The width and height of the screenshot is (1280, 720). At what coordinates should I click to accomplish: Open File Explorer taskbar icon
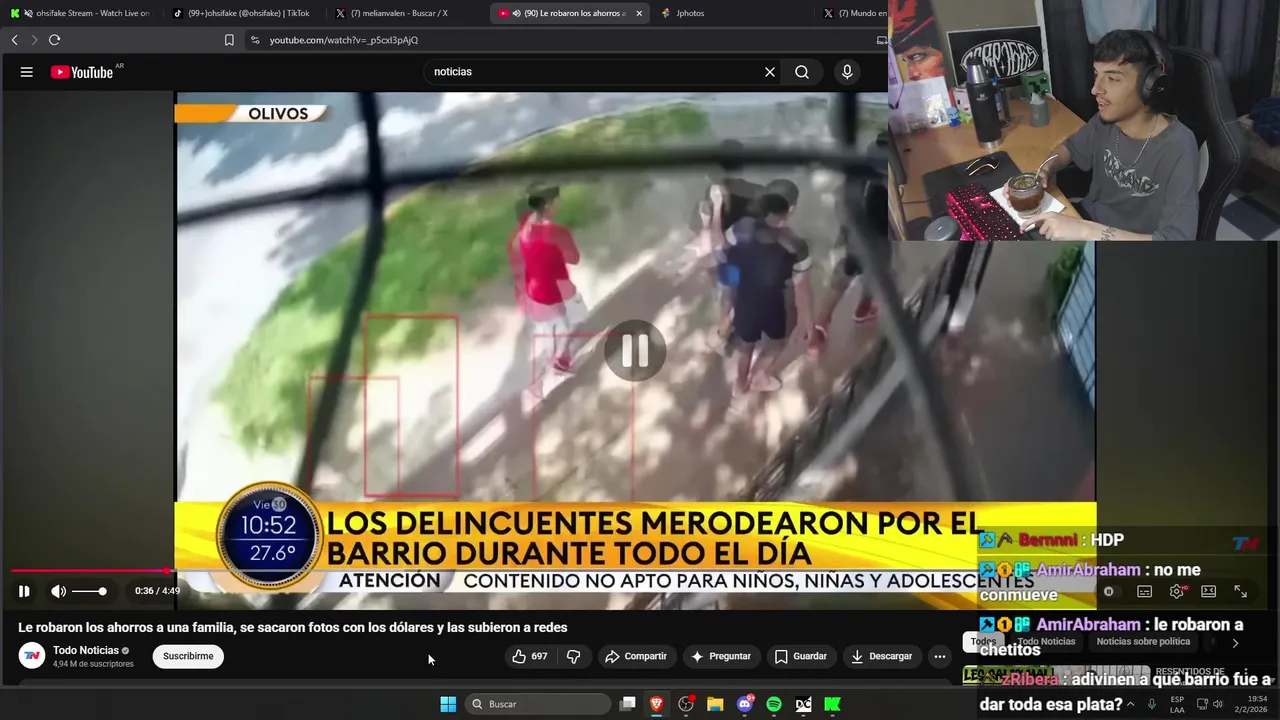click(715, 704)
